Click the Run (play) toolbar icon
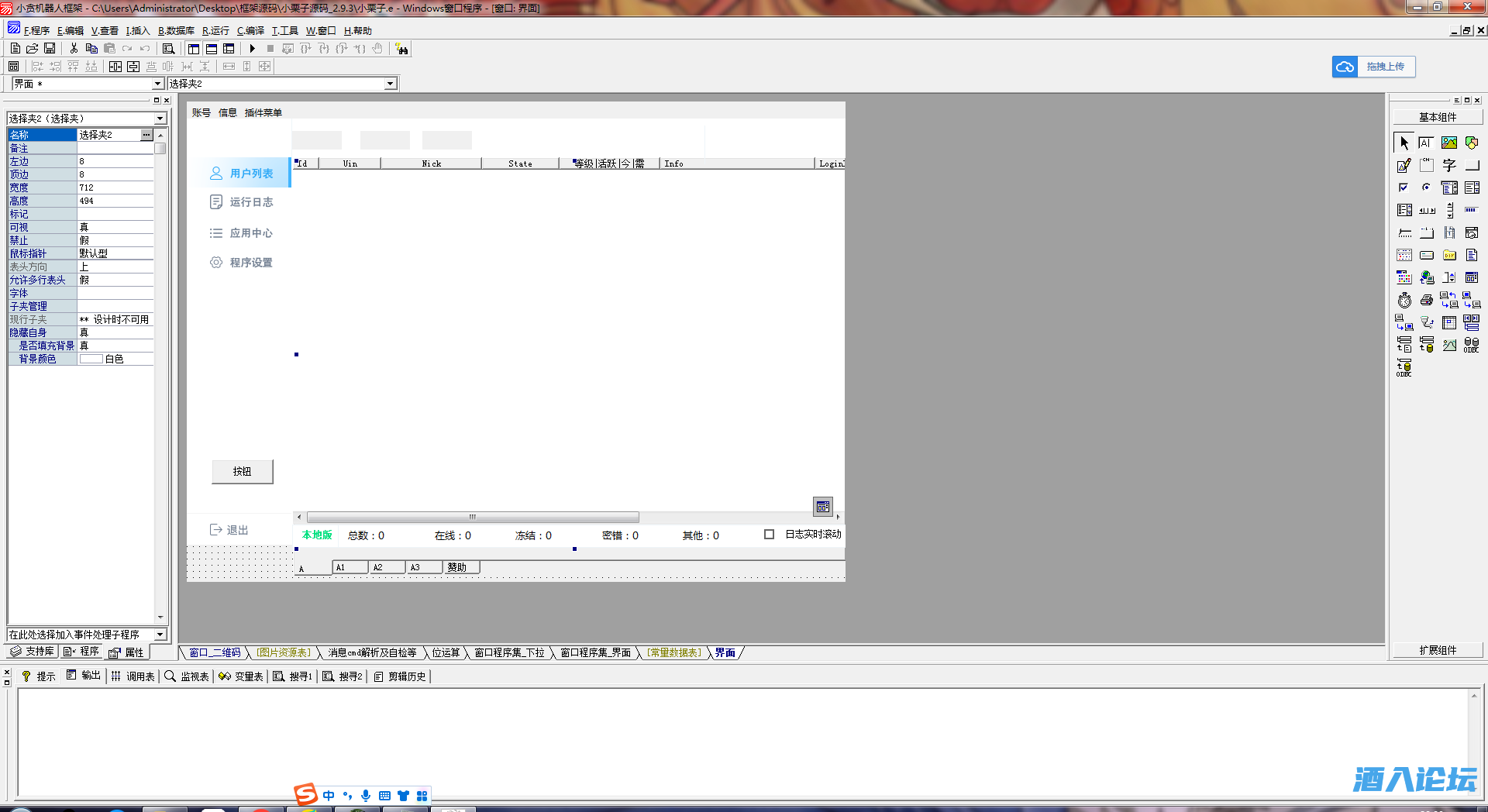1488x812 pixels. click(x=252, y=49)
